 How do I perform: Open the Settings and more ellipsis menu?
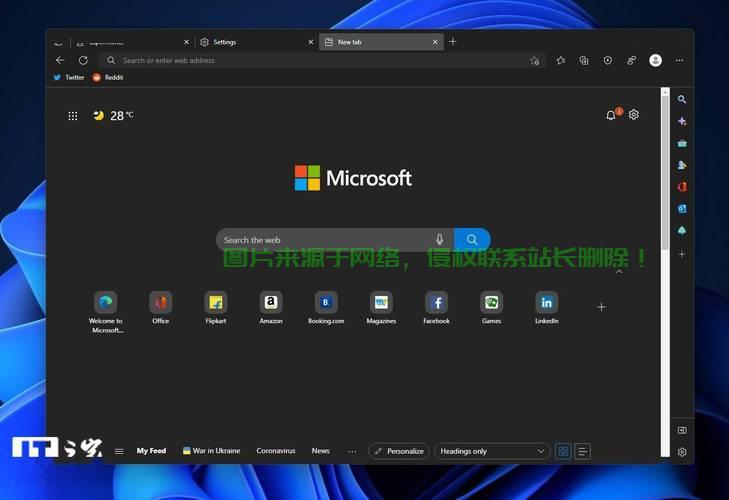pyautogui.click(x=679, y=60)
